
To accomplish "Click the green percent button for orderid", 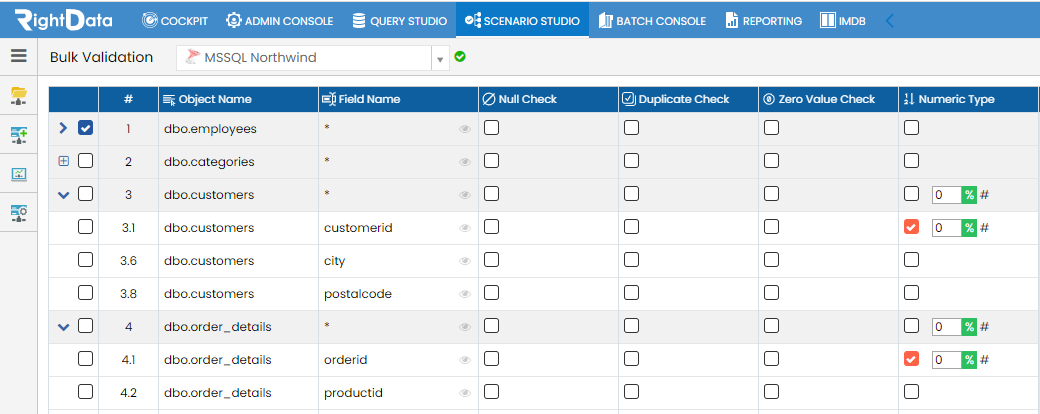I will (970, 360).
